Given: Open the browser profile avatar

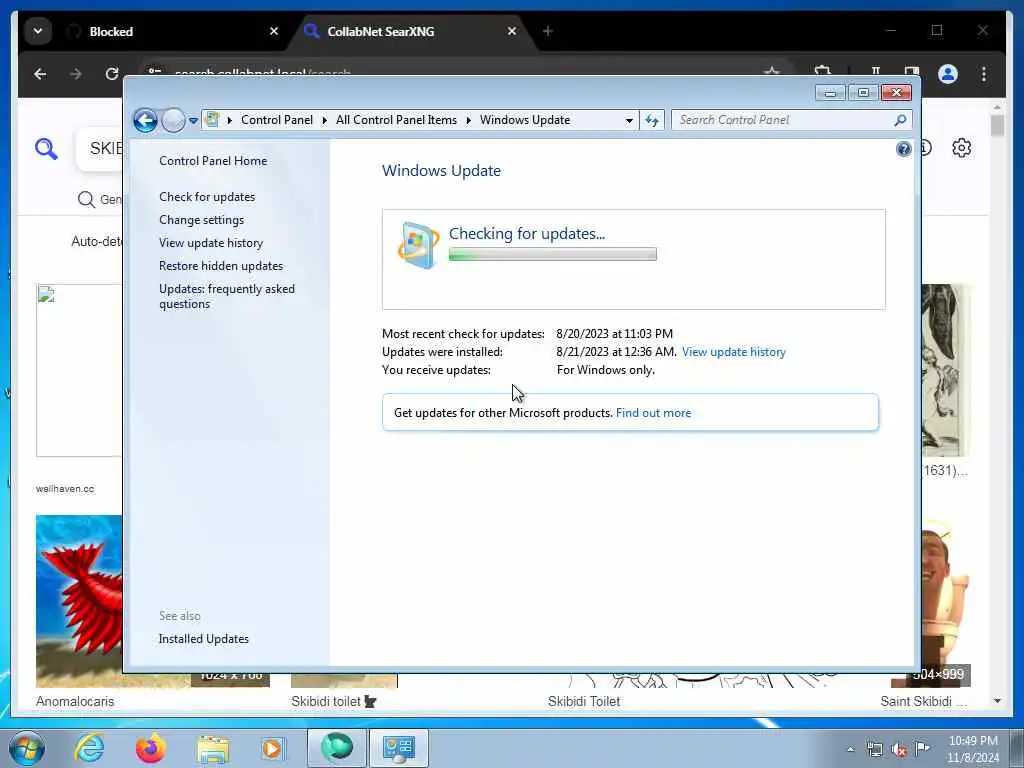Looking at the screenshot, I should [948, 74].
